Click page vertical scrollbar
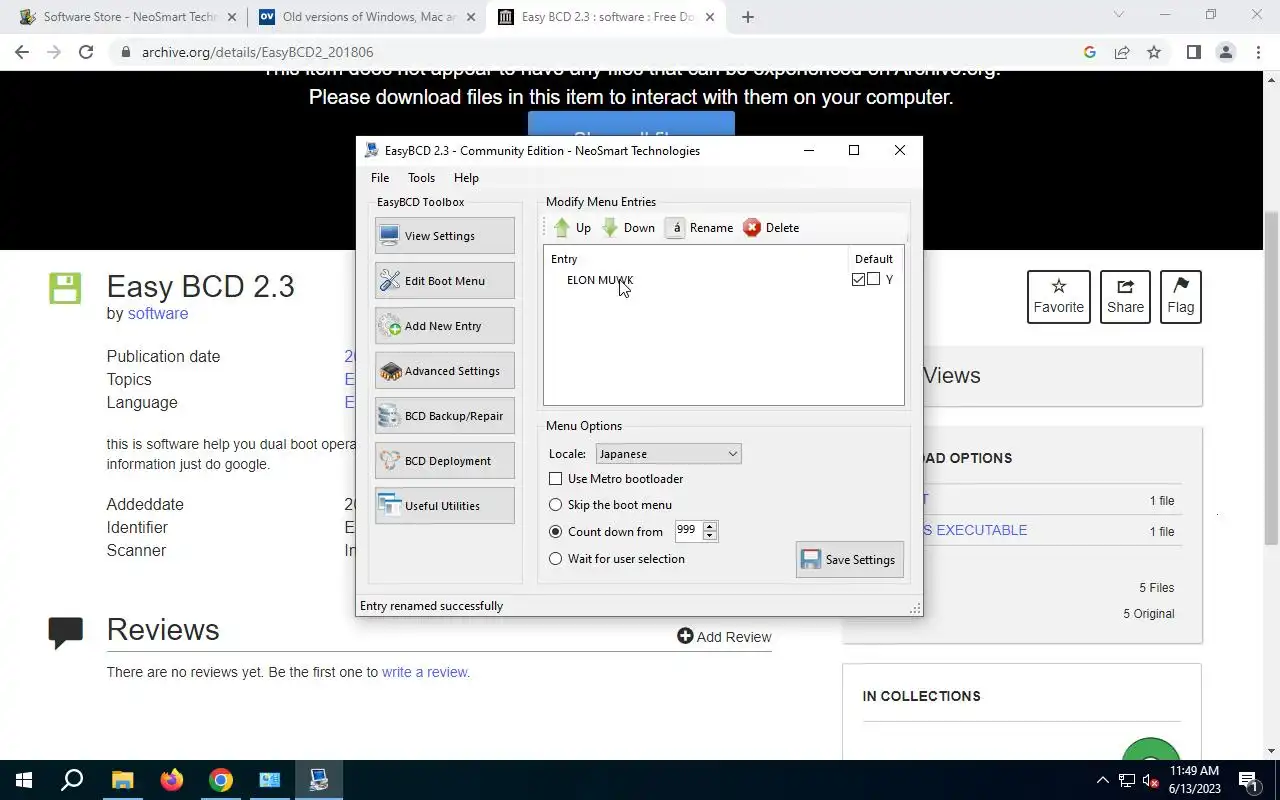Screen dimensions: 1280x800 pos(1272,378)
